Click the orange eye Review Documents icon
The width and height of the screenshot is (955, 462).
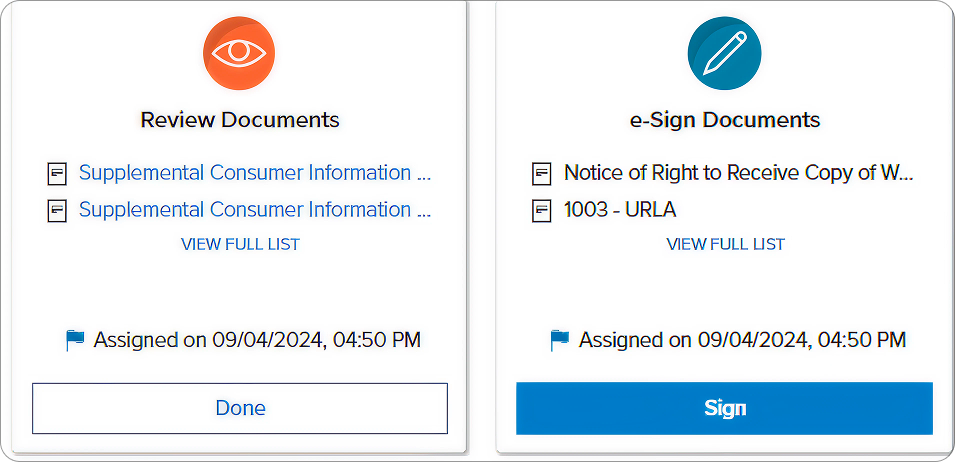(239, 53)
